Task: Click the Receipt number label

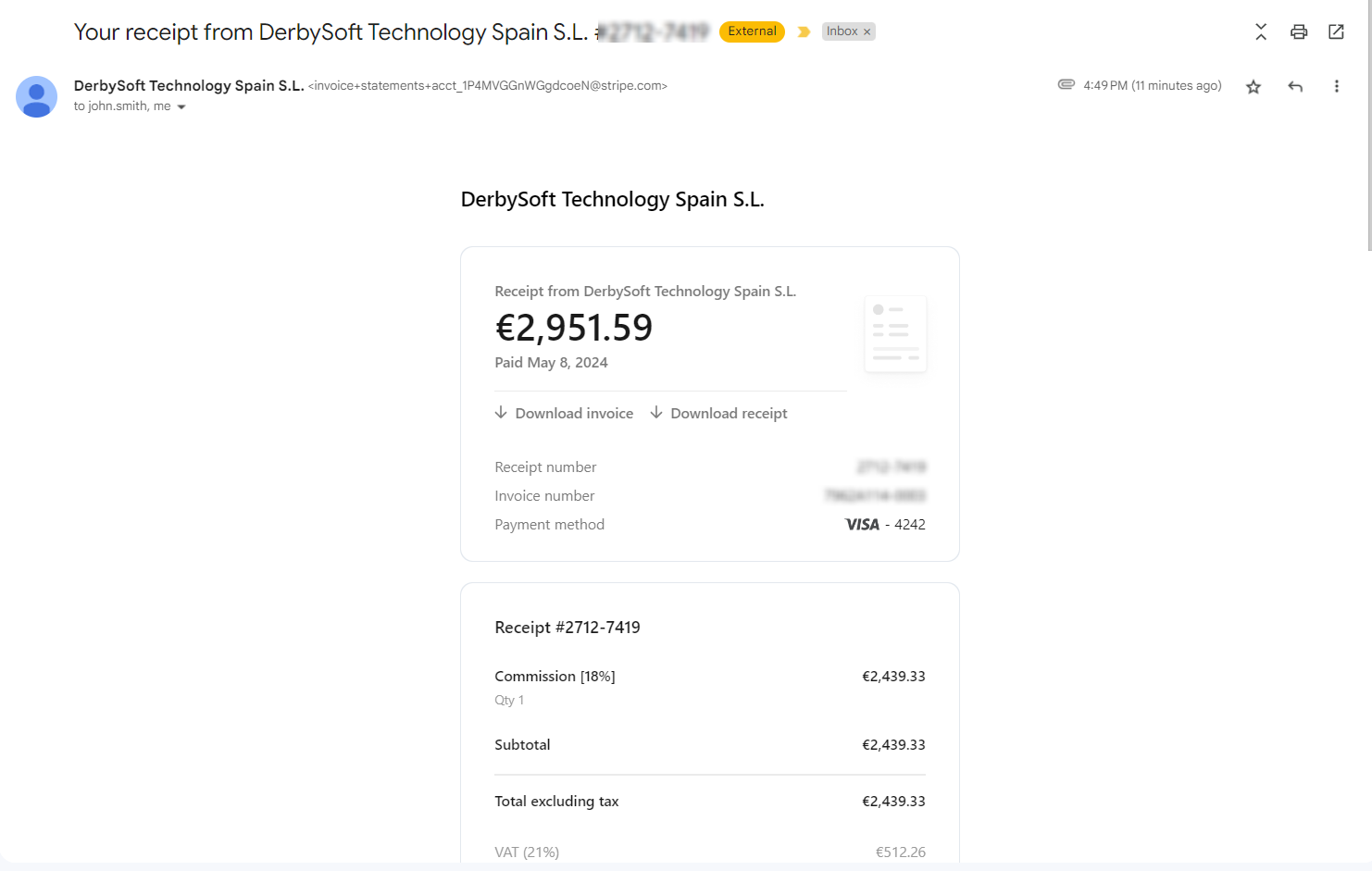Action: click(x=545, y=467)
